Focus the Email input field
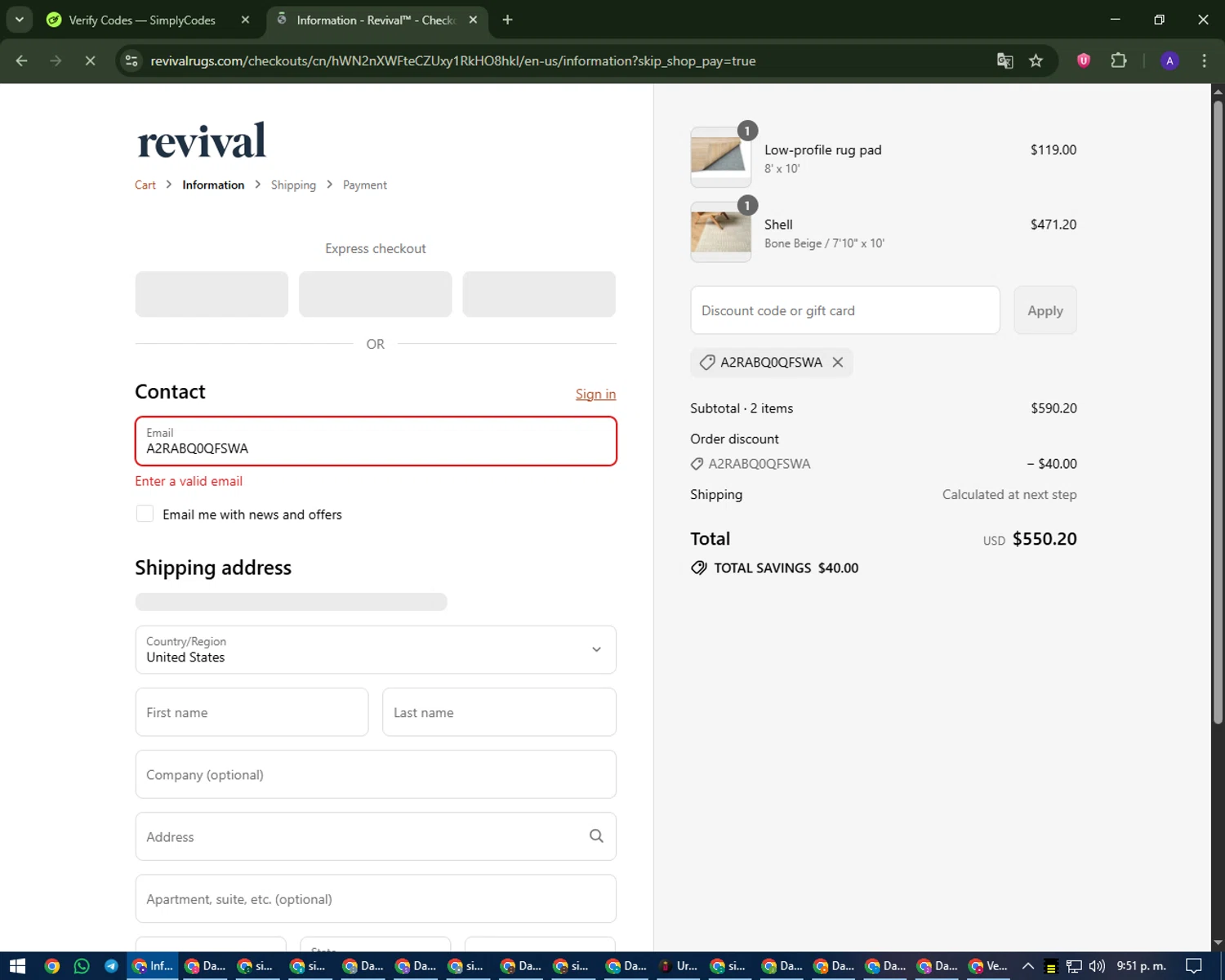 click(x=376, y=442)
